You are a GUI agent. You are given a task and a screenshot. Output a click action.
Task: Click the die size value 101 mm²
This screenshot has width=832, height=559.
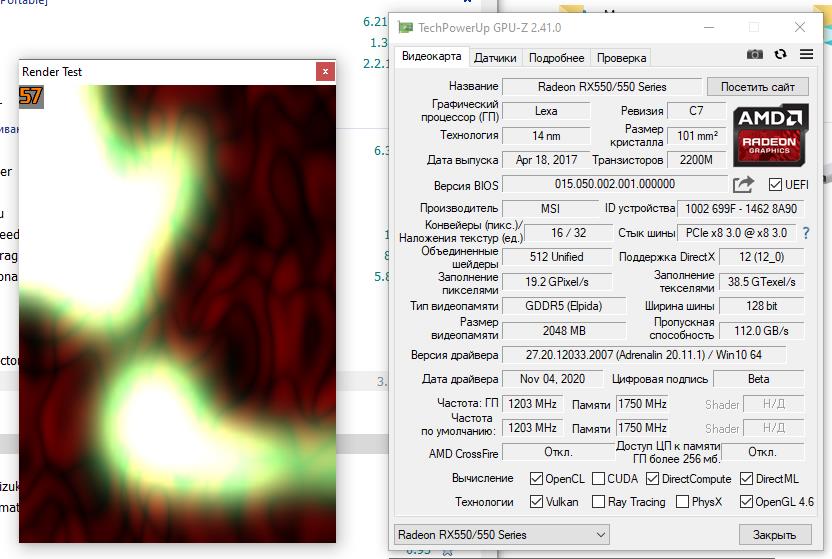697,136
